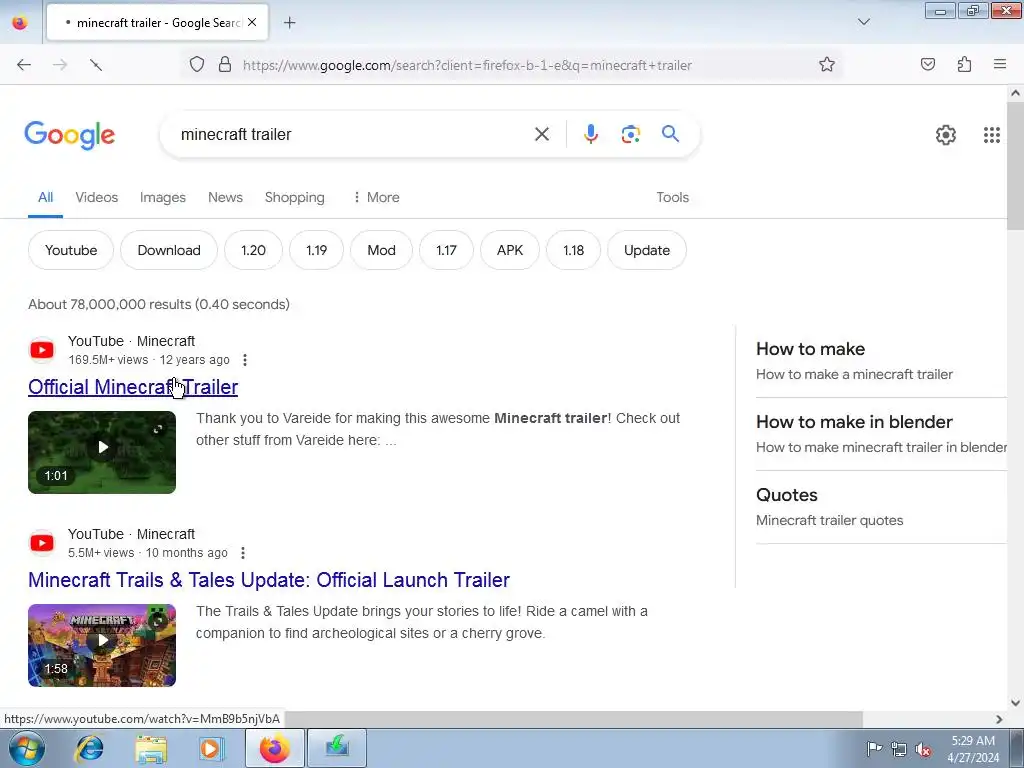
Task: Switch to the Videos tab
Action: pyautogui.click(x=97, y=197)
